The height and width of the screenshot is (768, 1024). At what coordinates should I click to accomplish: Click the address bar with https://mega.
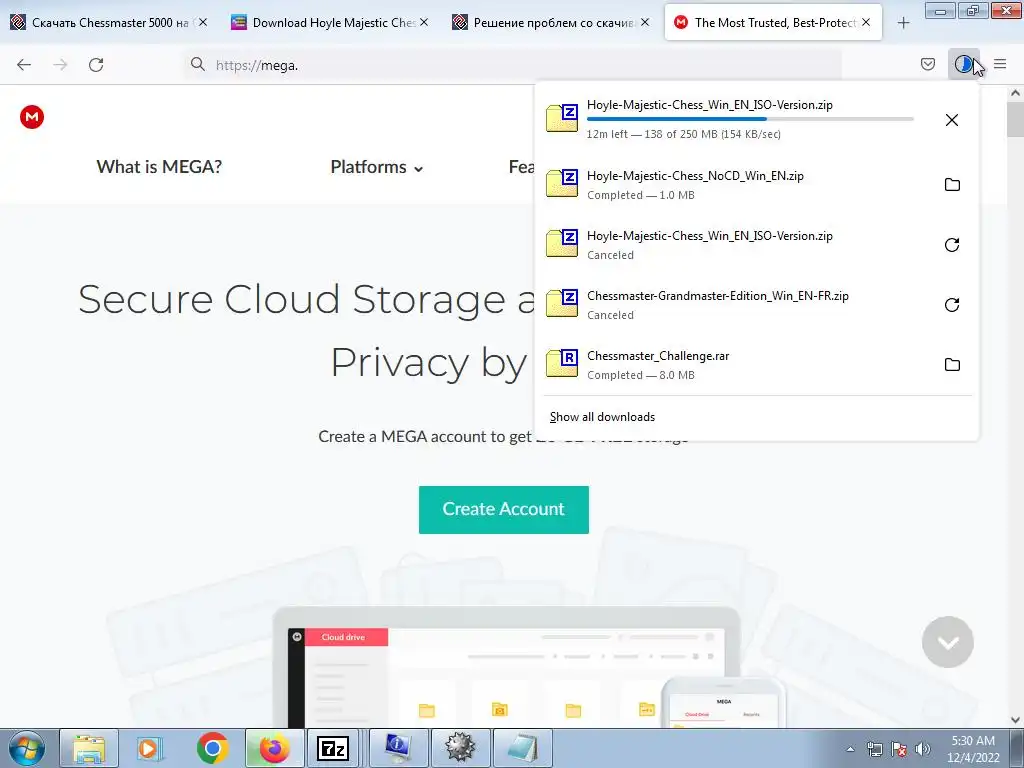(513, 65)
